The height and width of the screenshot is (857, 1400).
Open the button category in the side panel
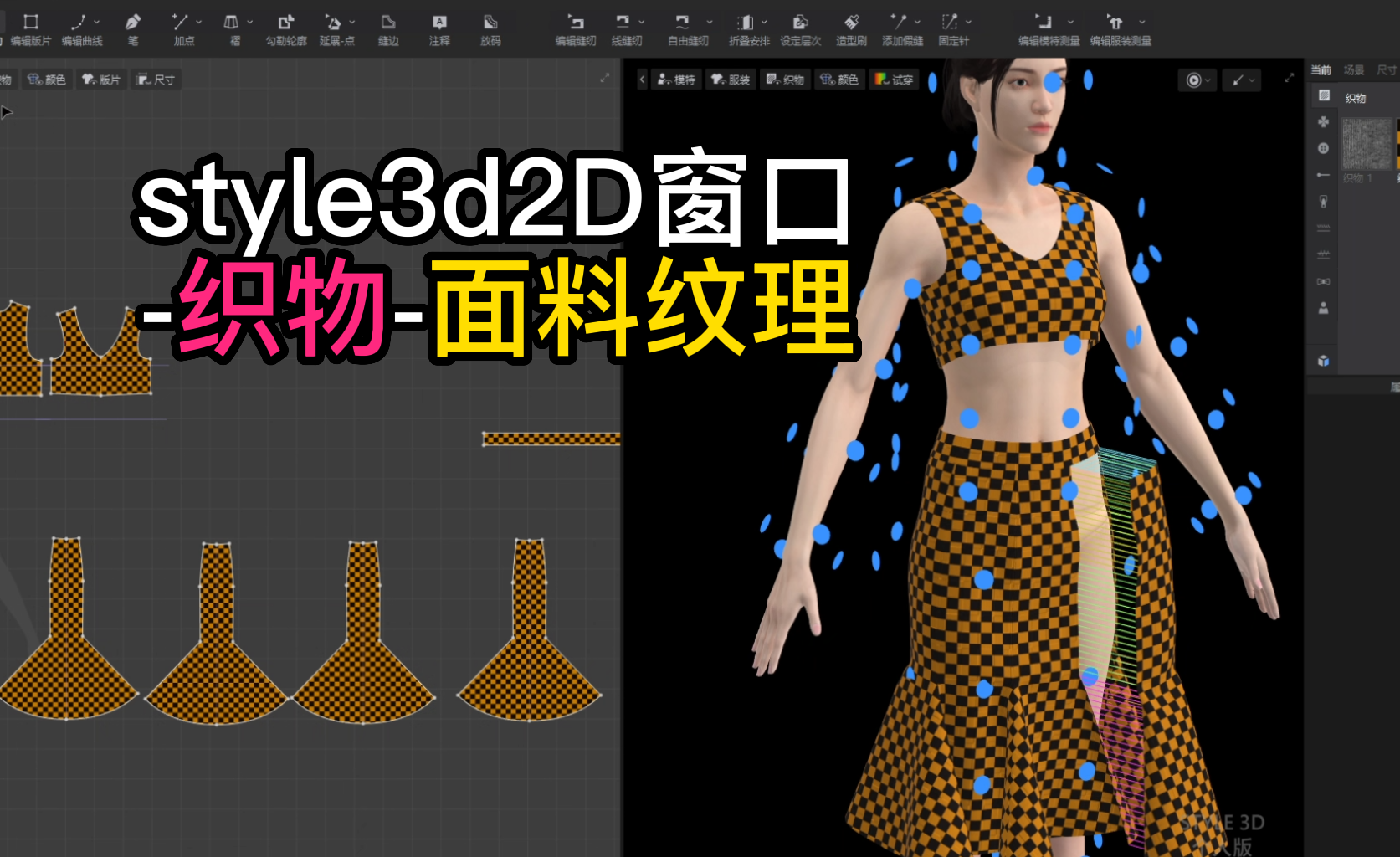tap(1323, 148)
